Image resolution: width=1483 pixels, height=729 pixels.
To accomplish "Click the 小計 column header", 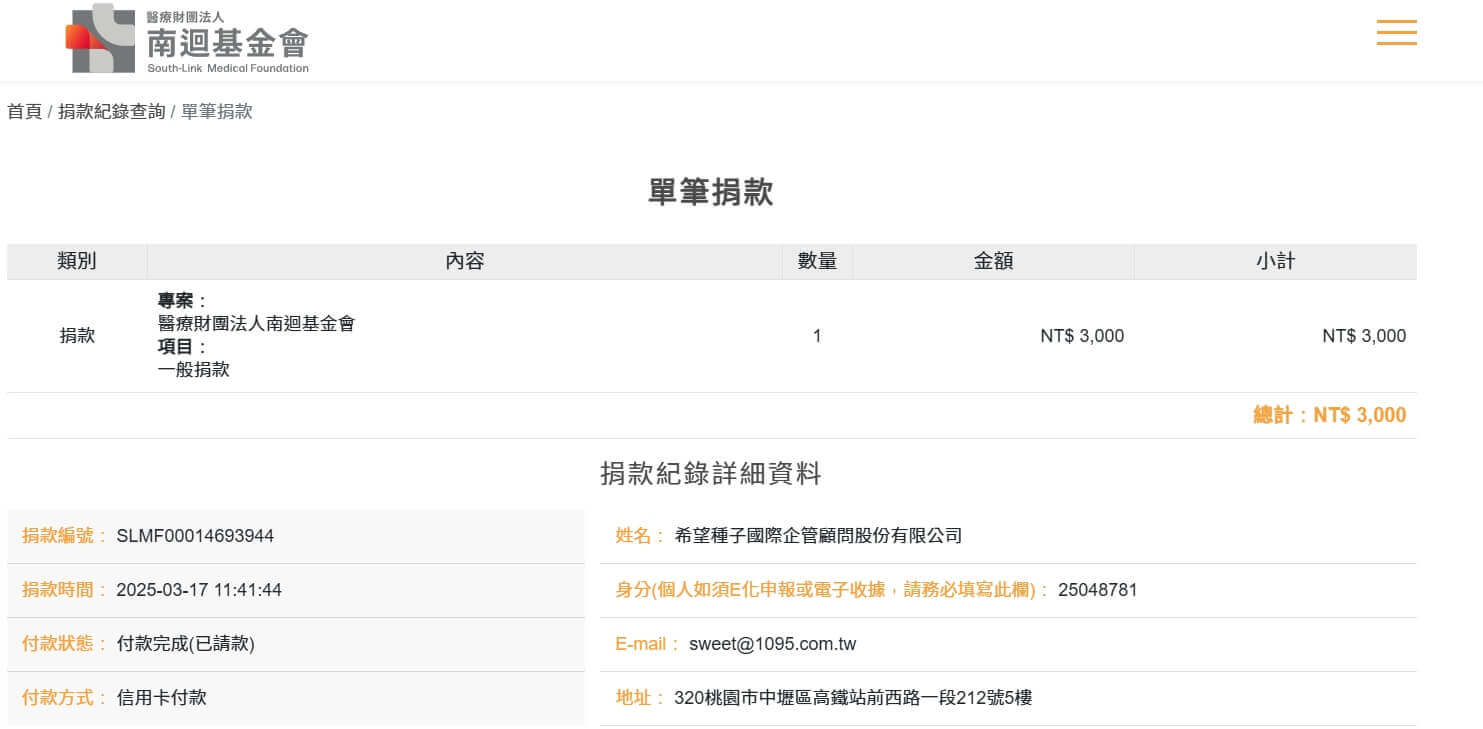I will 1275,262.
